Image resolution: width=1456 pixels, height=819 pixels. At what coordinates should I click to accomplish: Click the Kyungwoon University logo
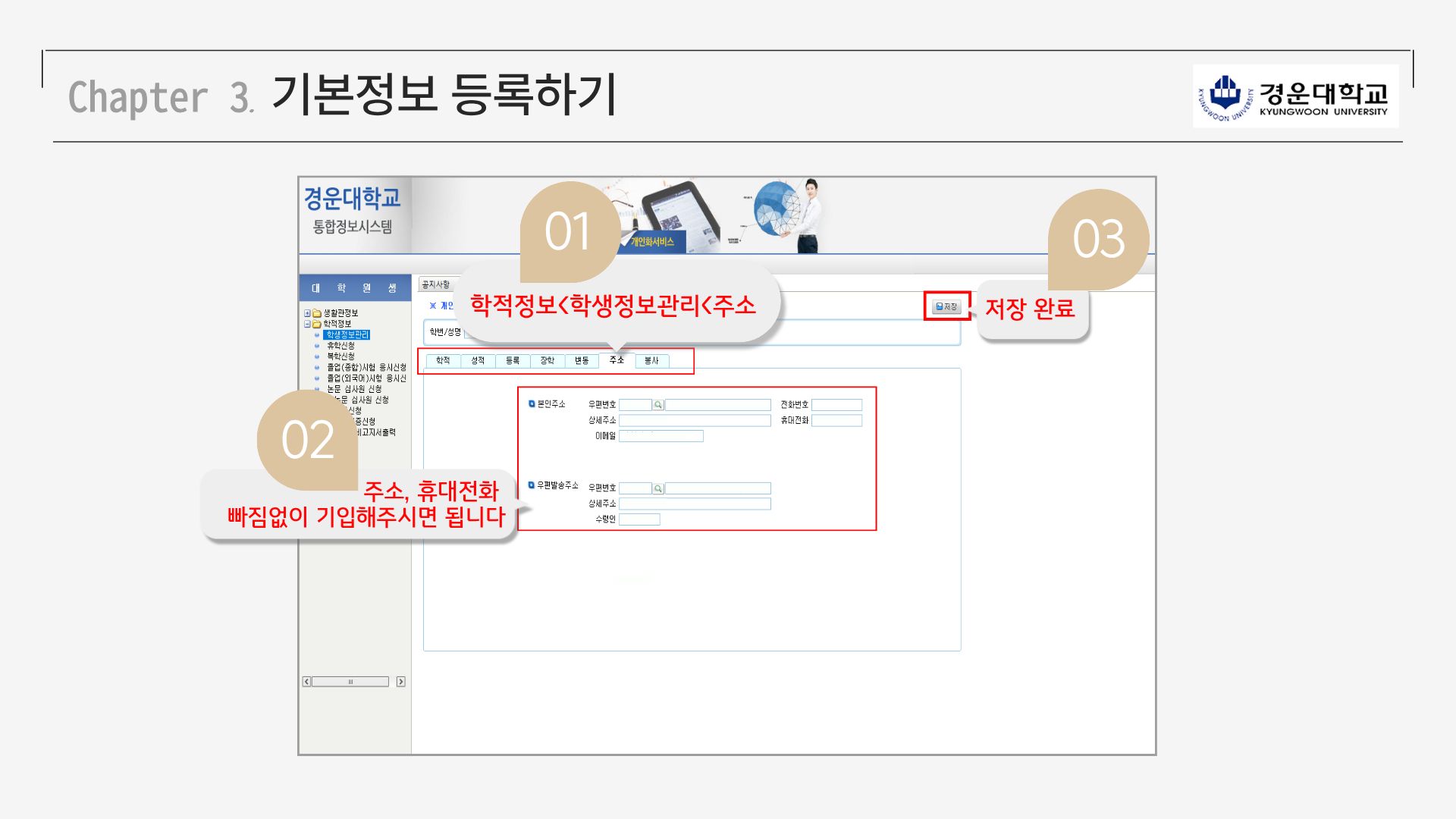click(1295, 96)
